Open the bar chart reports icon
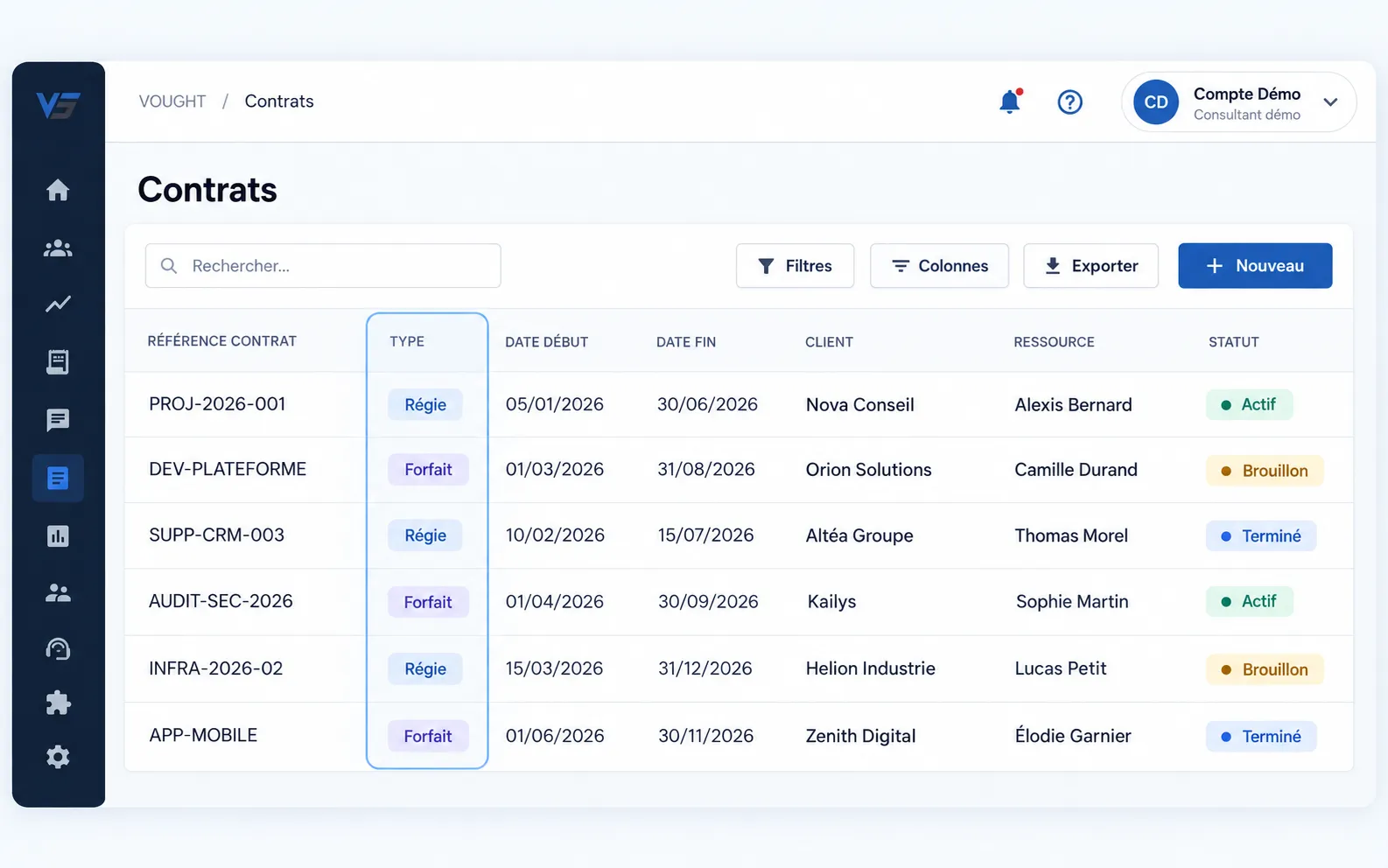This screenshot has height=868, width=1388. coord(58,535)
